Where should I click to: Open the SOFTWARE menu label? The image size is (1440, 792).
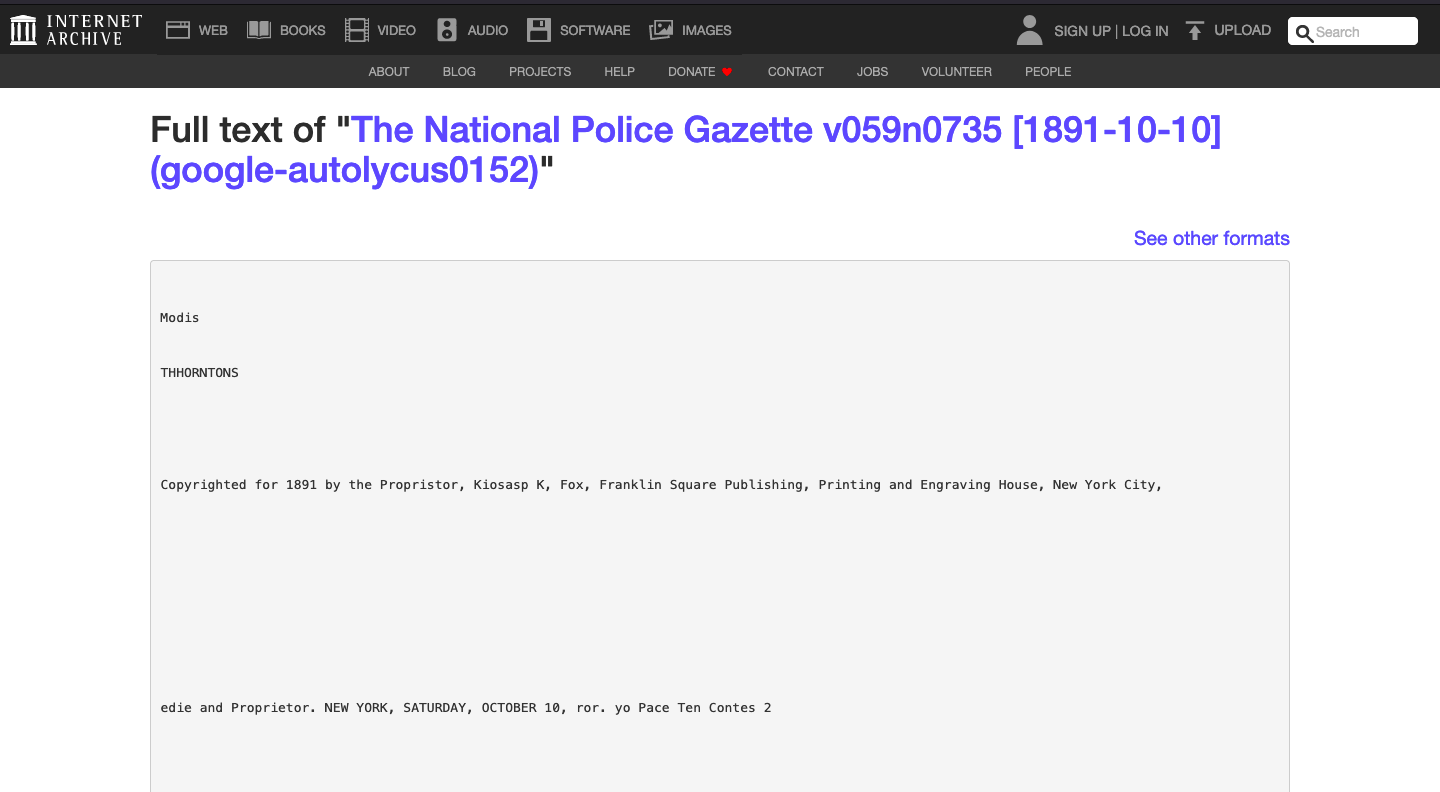595,31
